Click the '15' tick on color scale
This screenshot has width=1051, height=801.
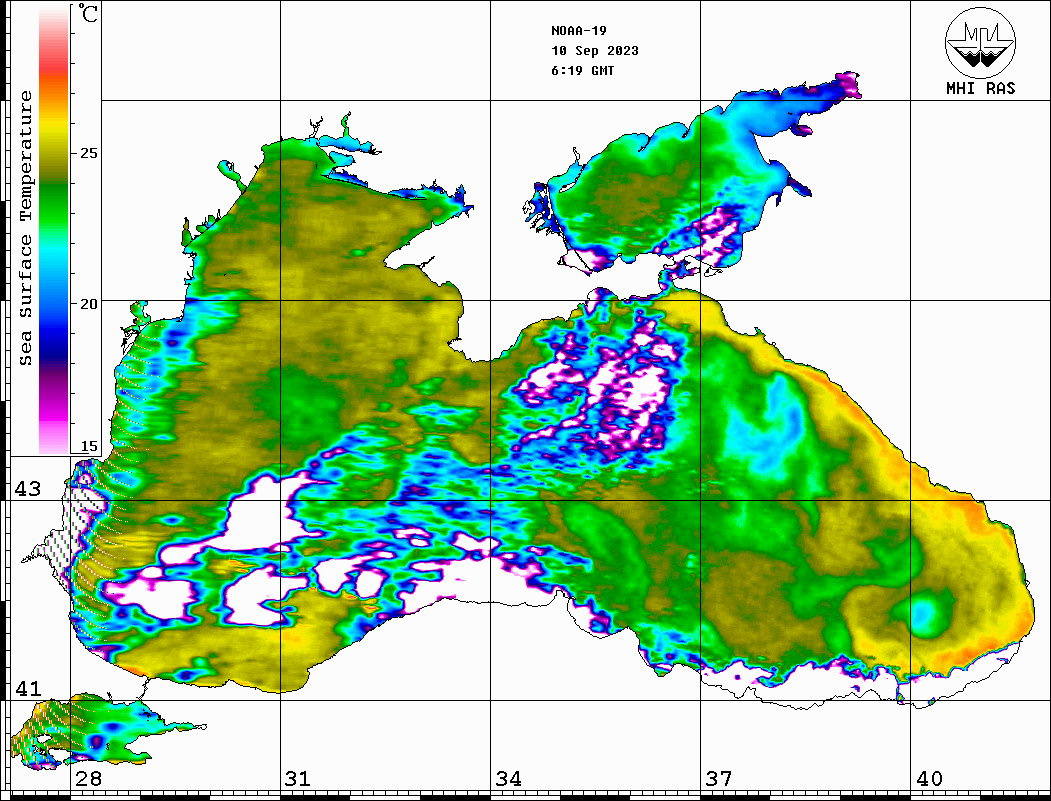89,446
